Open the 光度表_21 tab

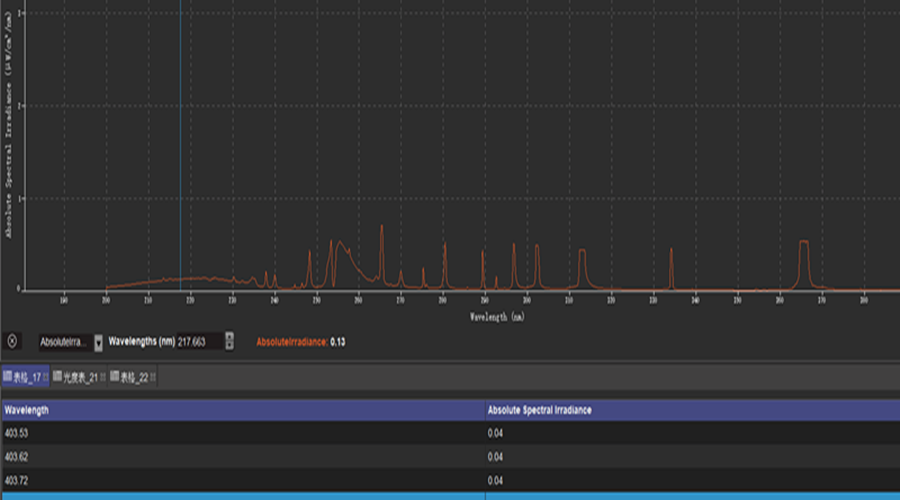click(x=79, y=376)
